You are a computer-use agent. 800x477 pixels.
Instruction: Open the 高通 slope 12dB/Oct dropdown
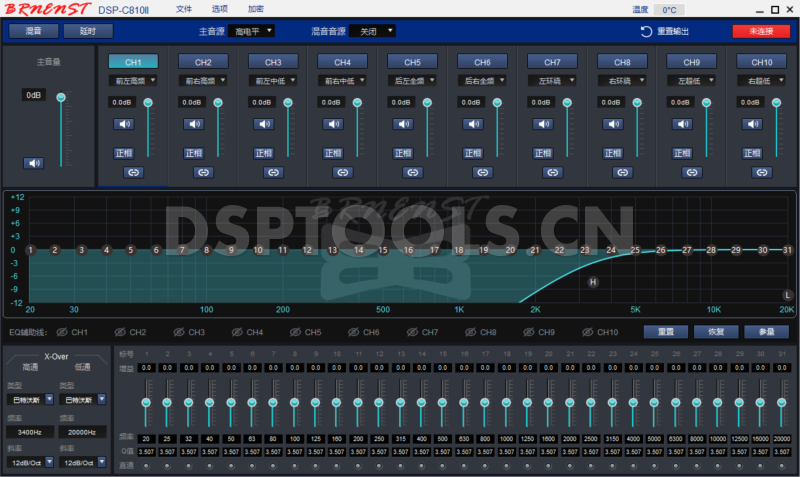pos(30,462)
